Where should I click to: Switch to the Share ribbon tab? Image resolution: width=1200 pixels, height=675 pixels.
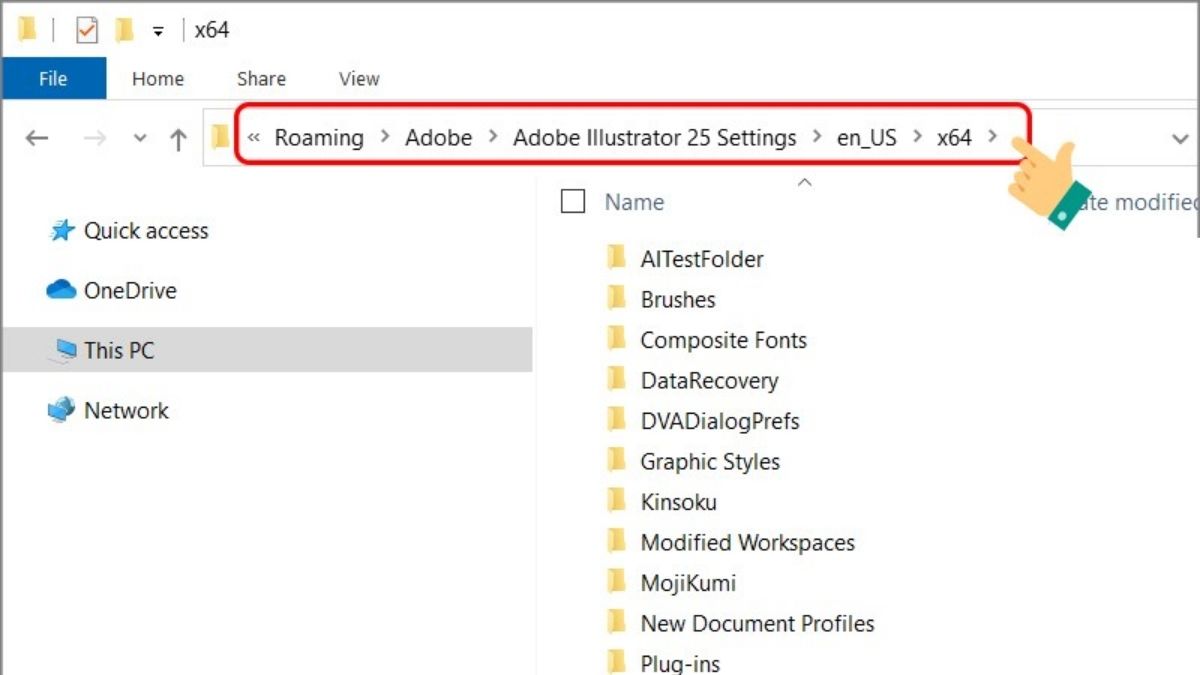point(261,79)
